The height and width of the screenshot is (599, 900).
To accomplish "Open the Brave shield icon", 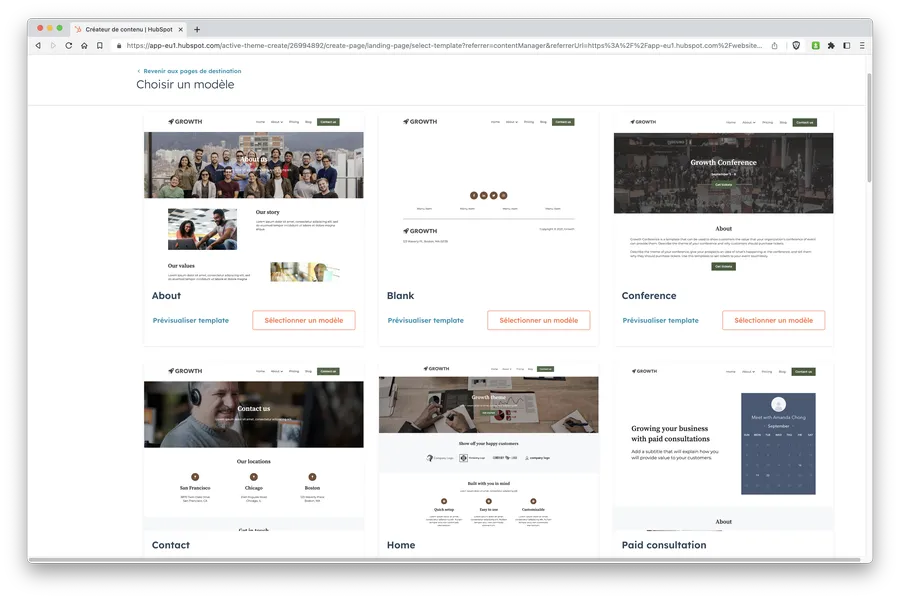I will pyautogui.click(x=796, y=45).
